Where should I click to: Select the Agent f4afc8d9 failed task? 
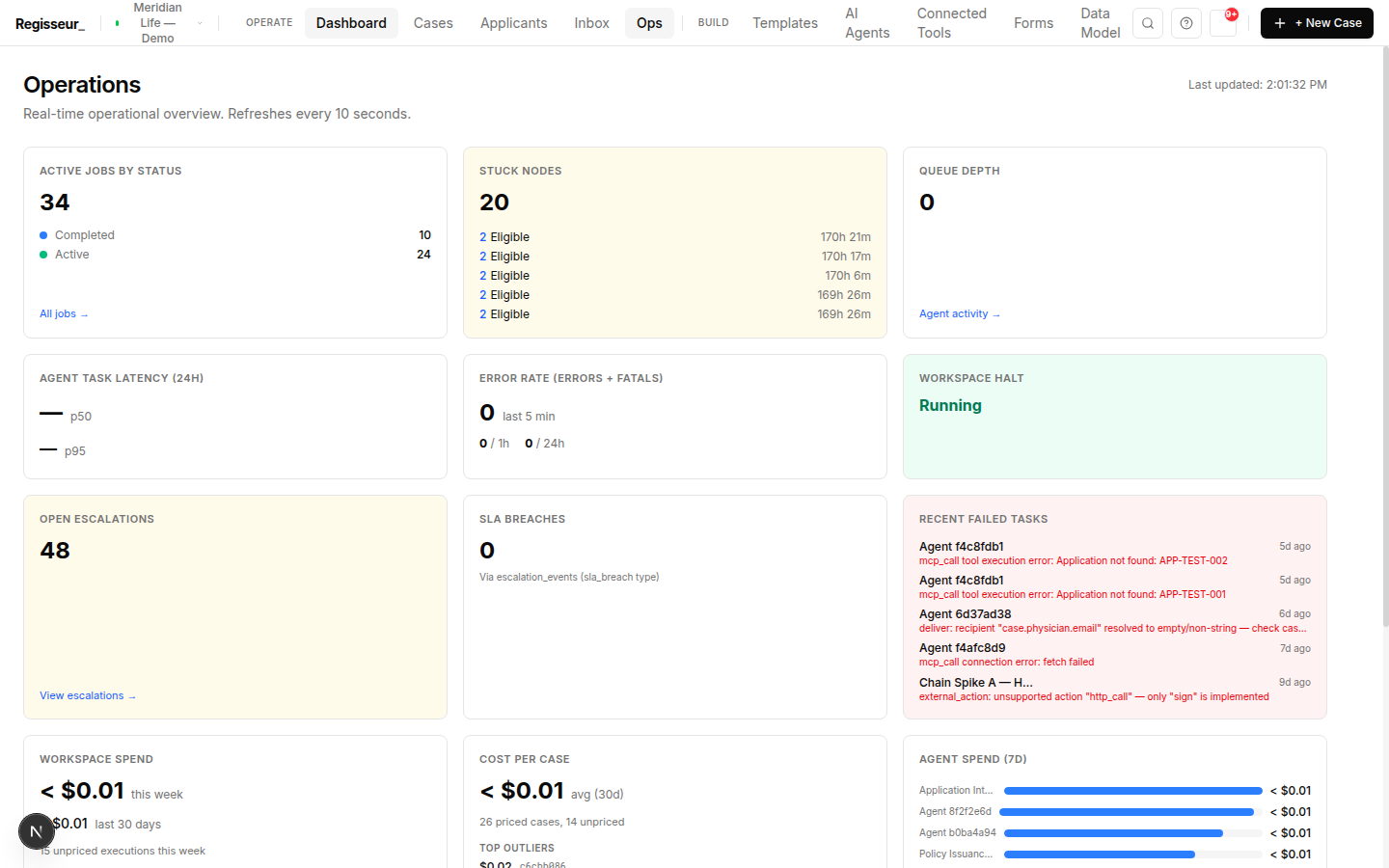(x=1115, y=655)
